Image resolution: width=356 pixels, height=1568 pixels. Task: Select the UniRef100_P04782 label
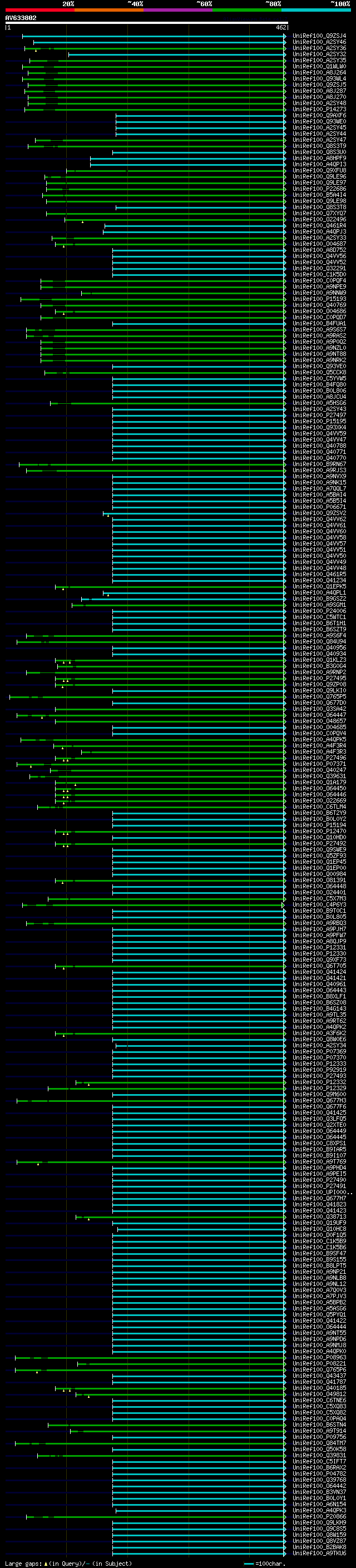(x=319, y=1473)
